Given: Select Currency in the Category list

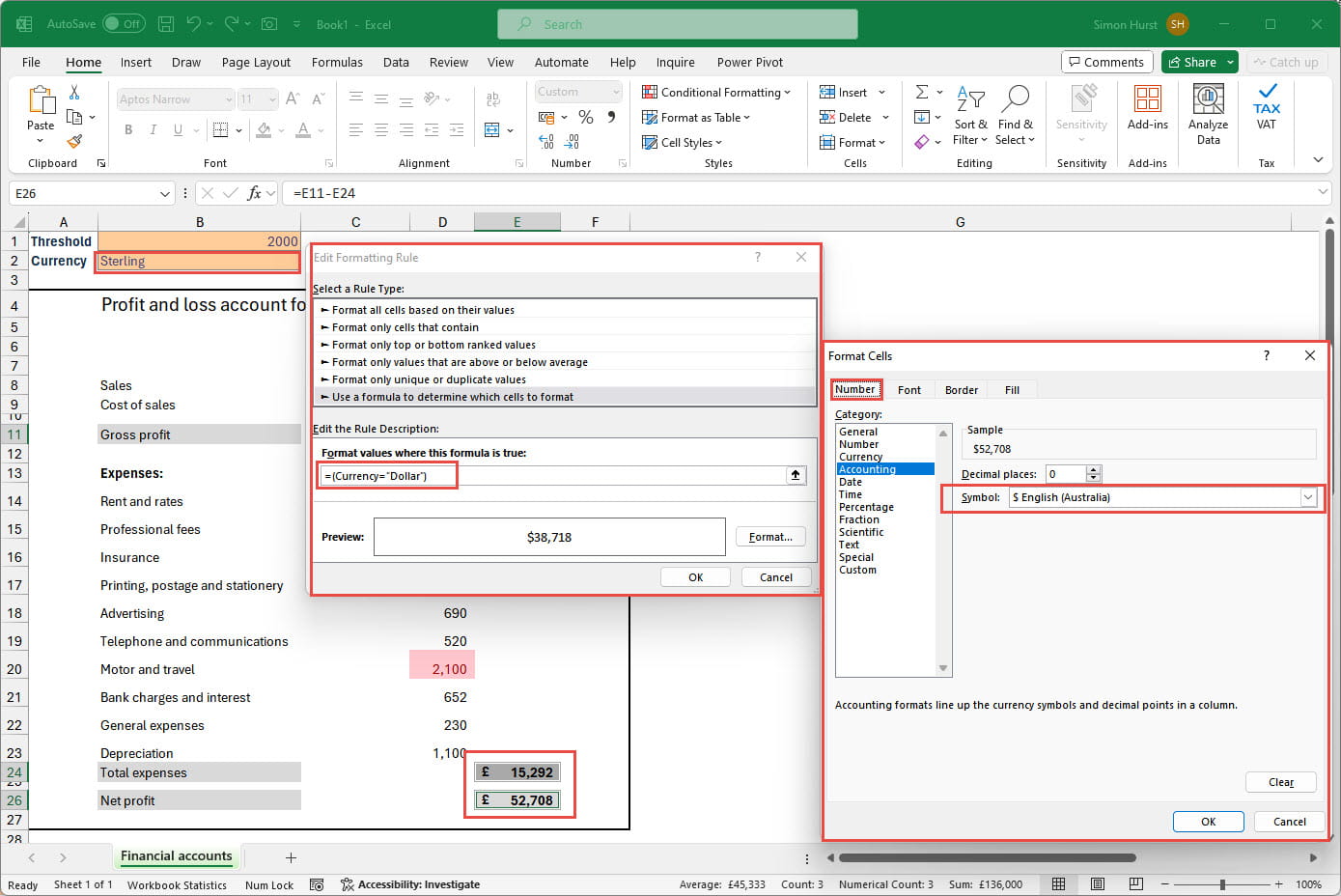Looking at the screenshot, I should click(860, 457).
